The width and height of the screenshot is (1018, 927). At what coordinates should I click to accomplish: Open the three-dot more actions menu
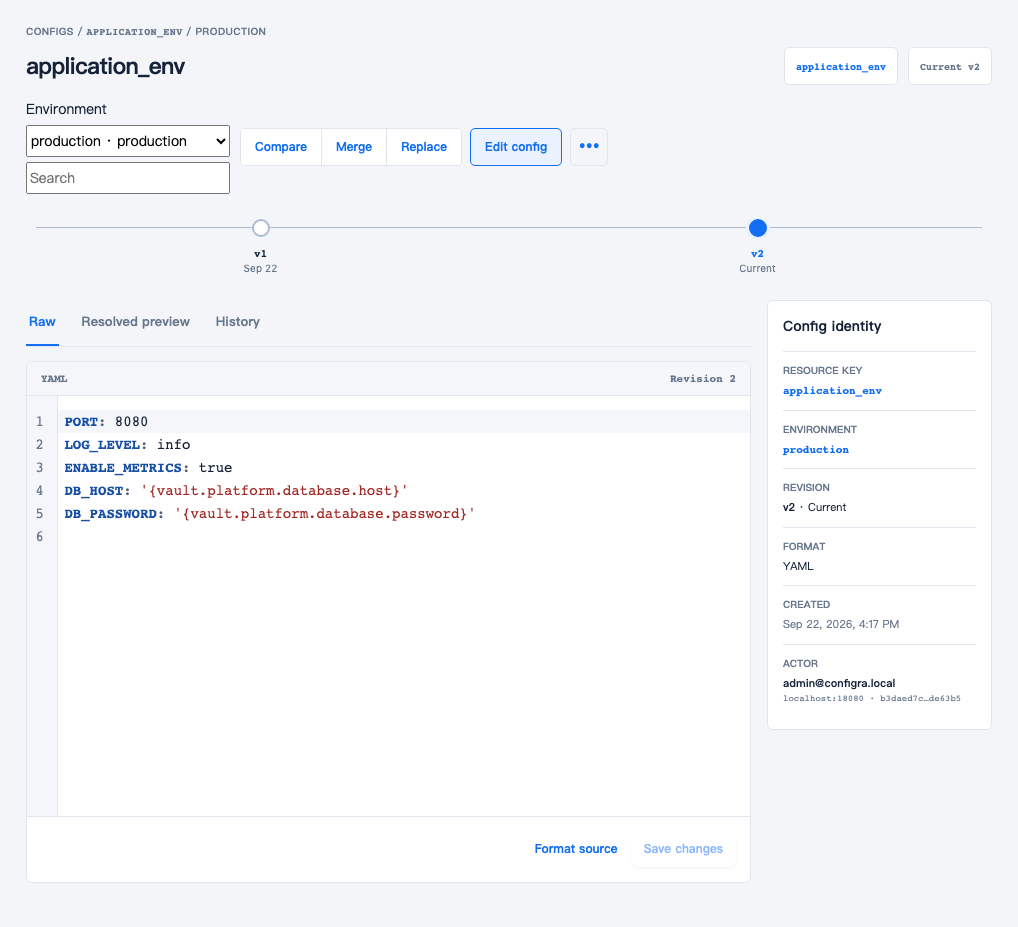pyautogui.click(x=589, y=147)
